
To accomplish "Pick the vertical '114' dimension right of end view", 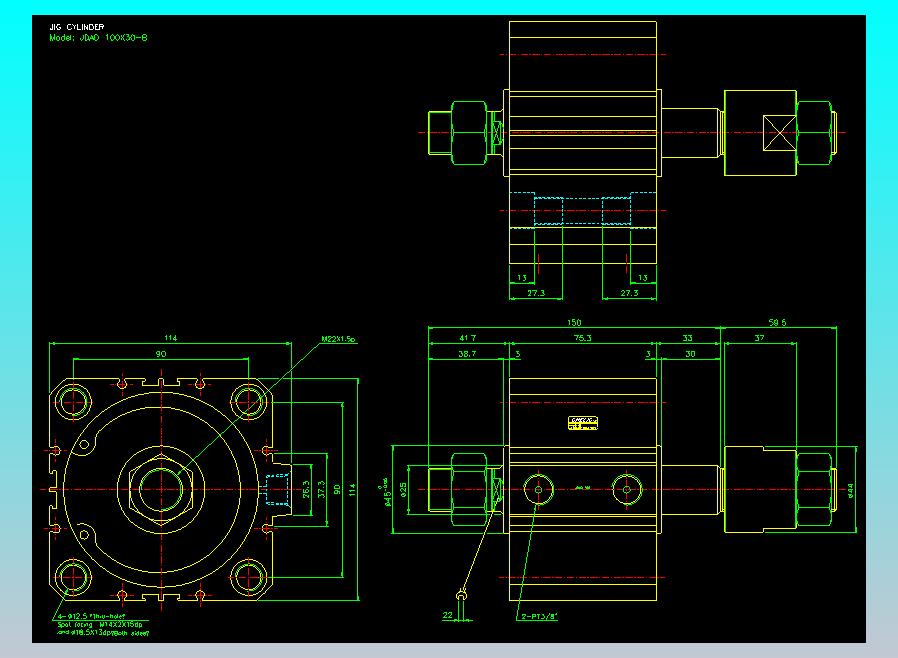I will pos(352,490).
